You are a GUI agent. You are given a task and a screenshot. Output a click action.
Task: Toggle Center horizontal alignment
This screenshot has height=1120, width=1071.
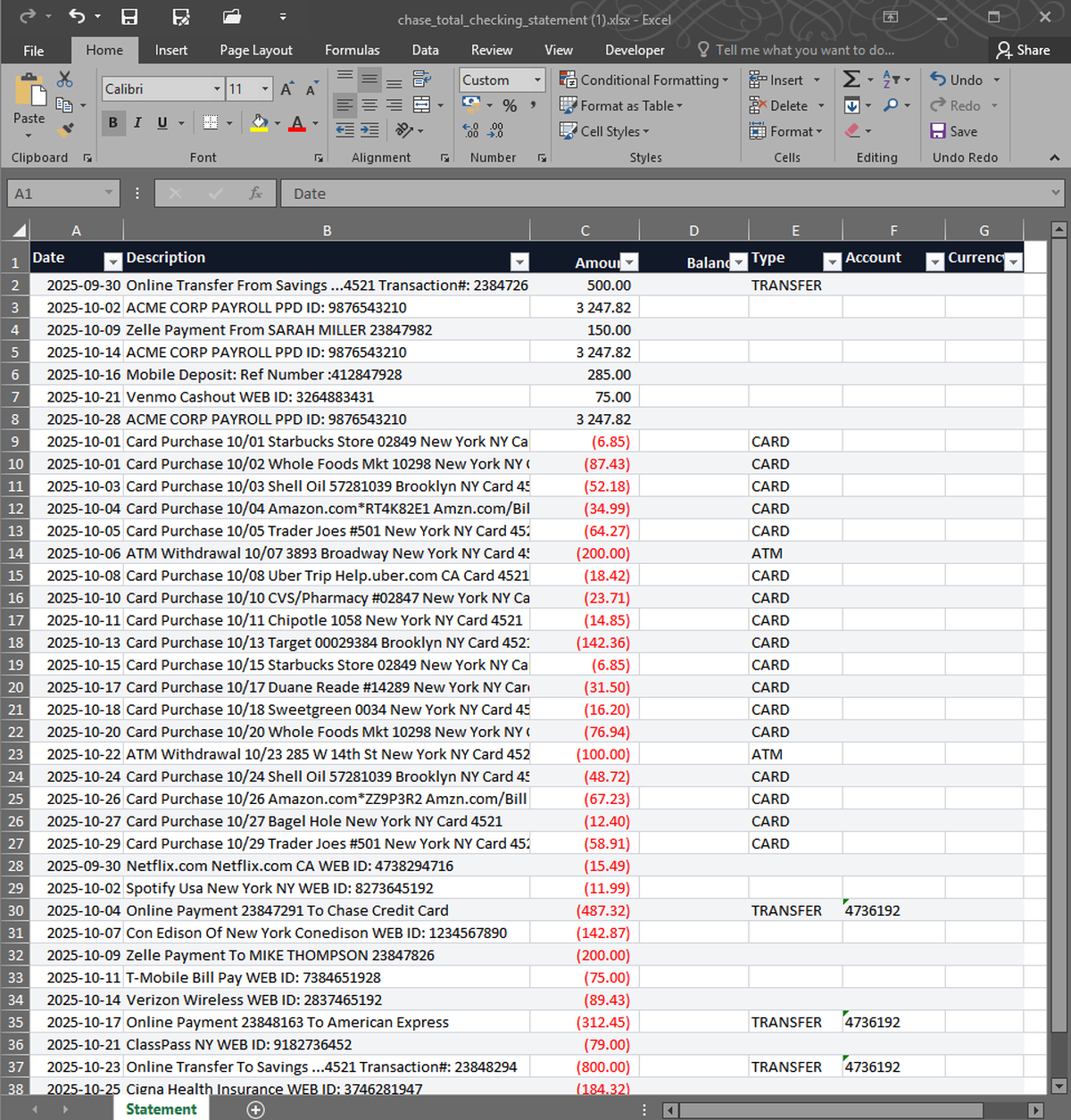[x=369, y=105]
